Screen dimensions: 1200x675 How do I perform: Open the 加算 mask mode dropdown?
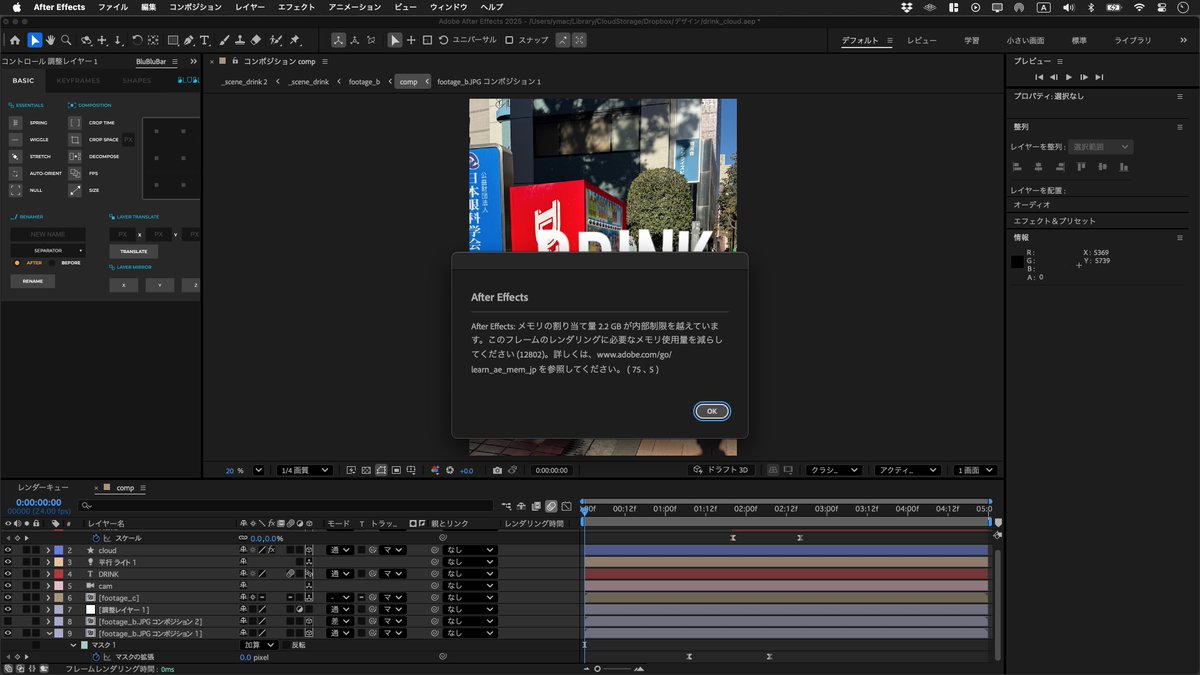(x=258, y=645)
